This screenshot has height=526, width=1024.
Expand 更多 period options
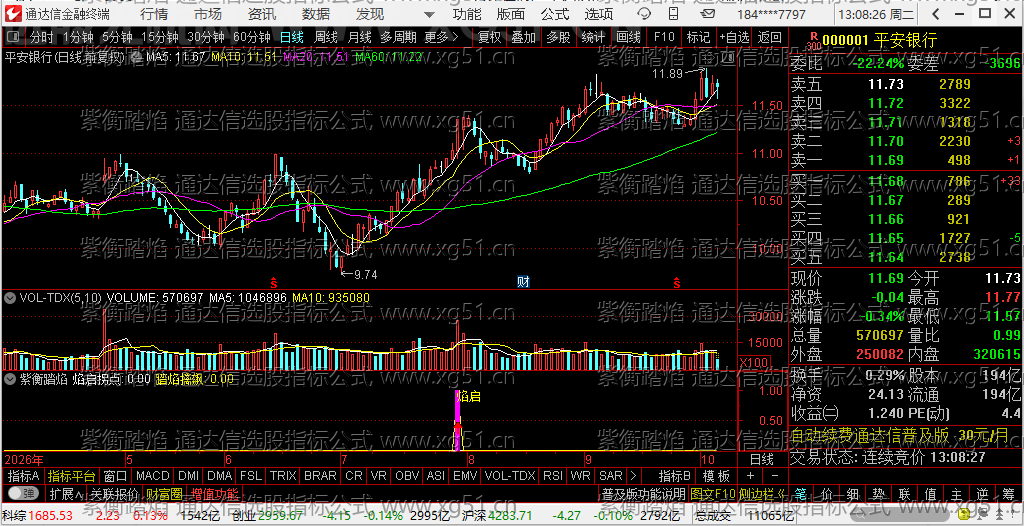tap(441, 37)
